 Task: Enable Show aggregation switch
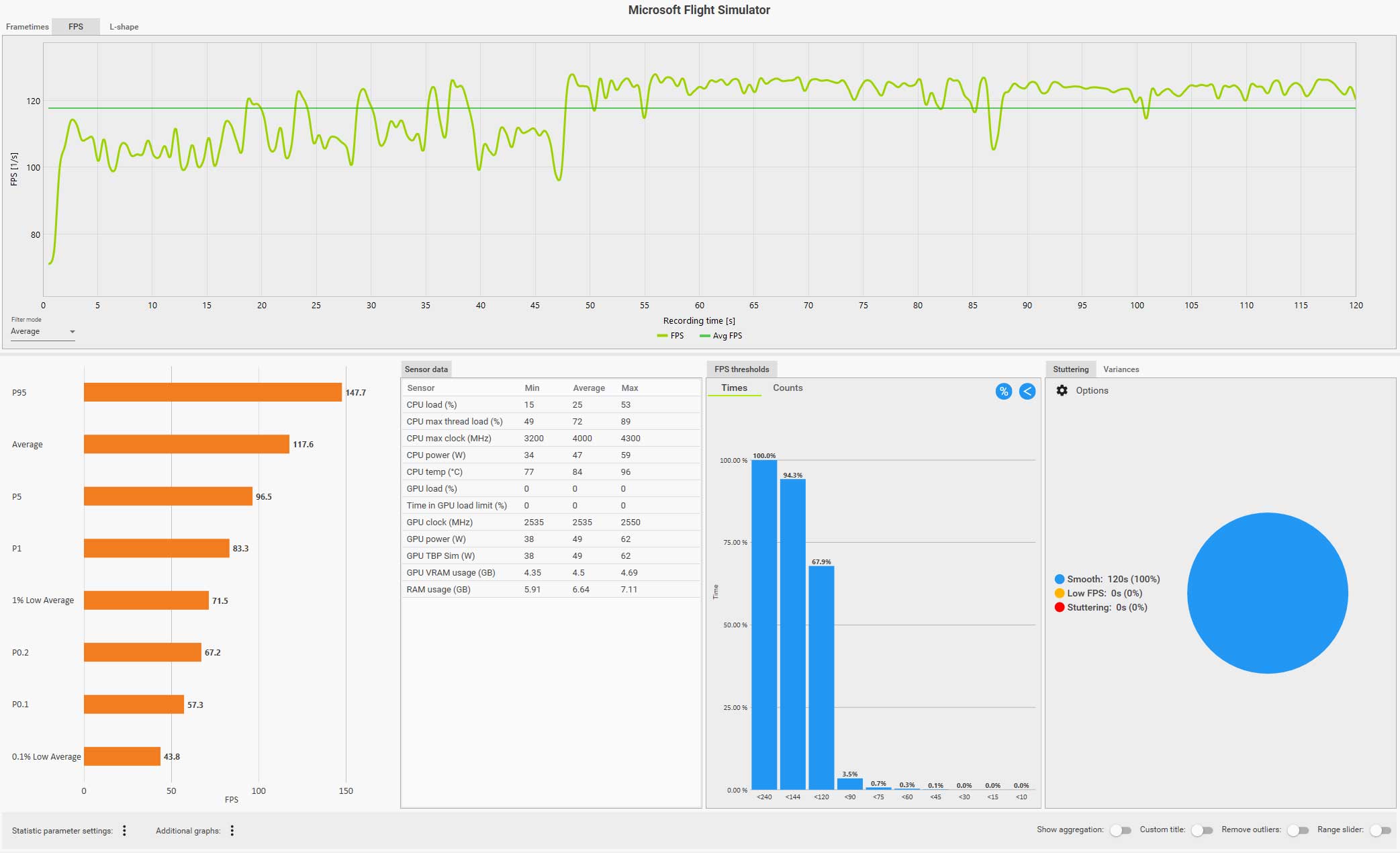(1120, 831)
